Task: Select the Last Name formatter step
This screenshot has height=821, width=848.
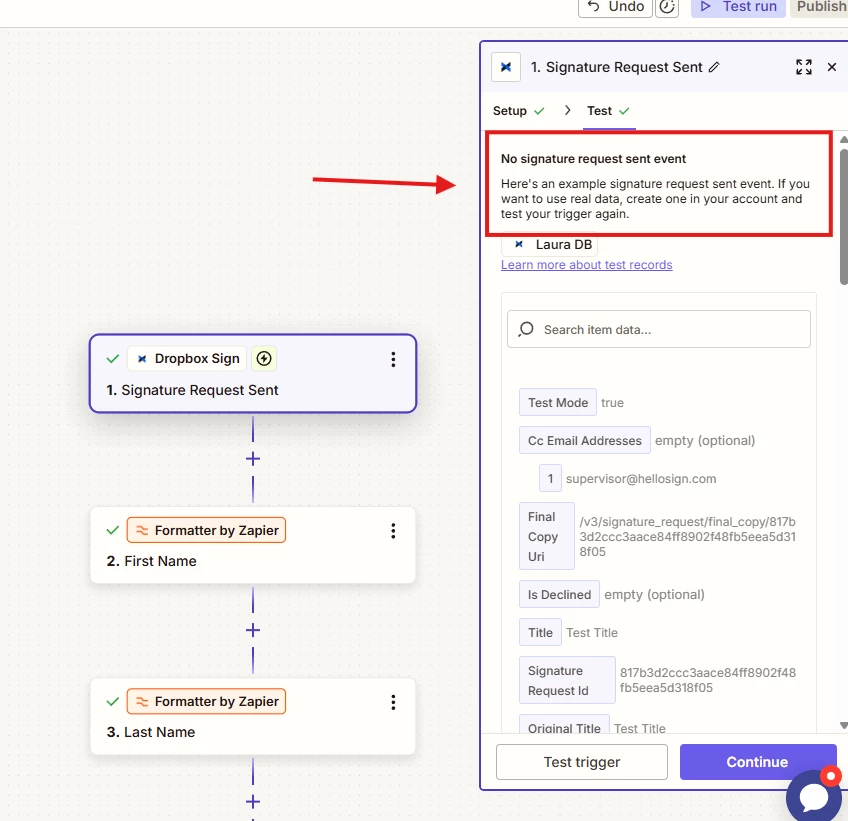Action: point(253,716)
